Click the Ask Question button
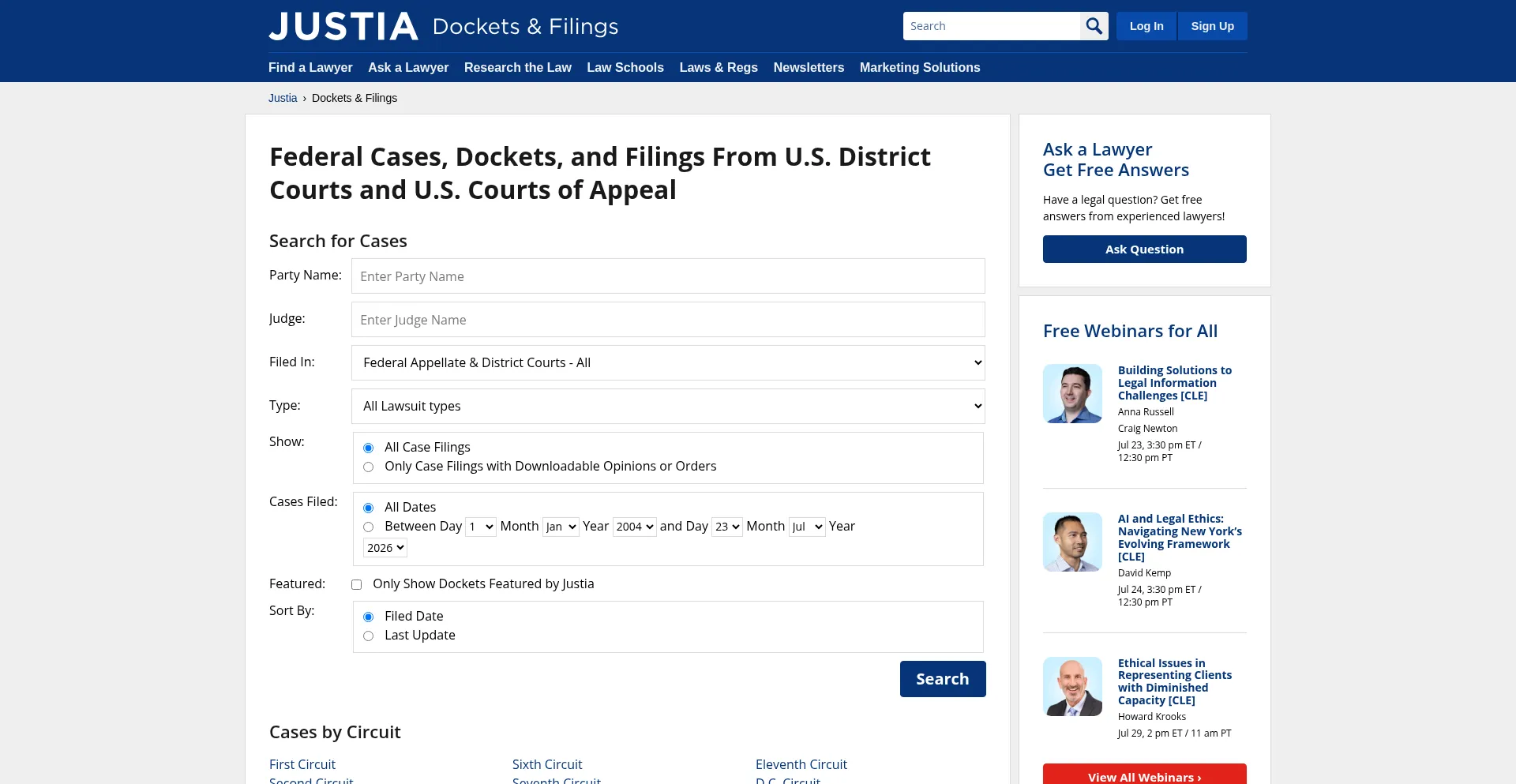This screenshot has height=784, width=1516. click(x=1145, y=249)
